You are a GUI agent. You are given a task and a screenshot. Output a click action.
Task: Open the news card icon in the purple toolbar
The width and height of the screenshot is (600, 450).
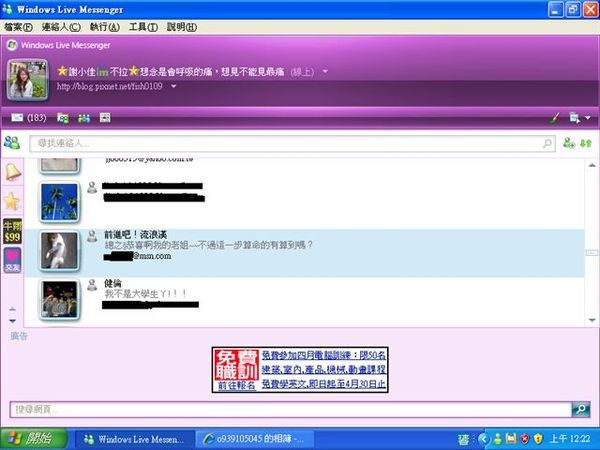[x=105, y=117]
